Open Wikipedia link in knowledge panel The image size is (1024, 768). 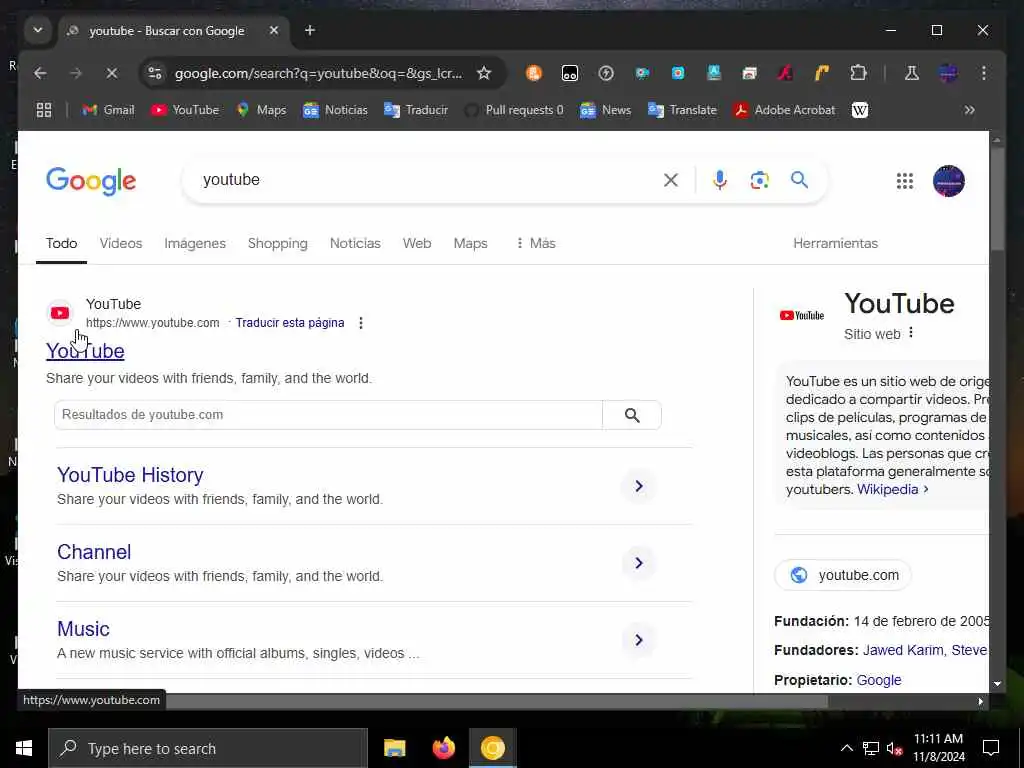click(x=891, y=489)
